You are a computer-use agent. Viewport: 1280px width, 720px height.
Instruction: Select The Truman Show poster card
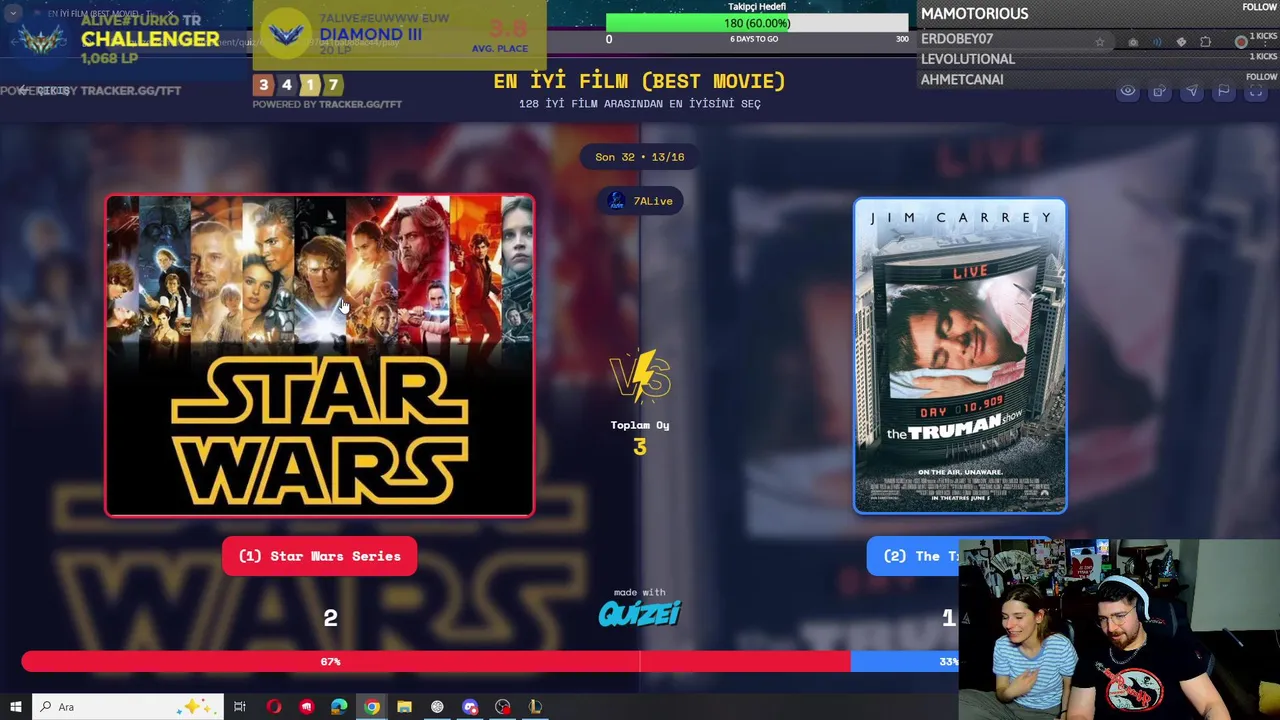[960, 356]
